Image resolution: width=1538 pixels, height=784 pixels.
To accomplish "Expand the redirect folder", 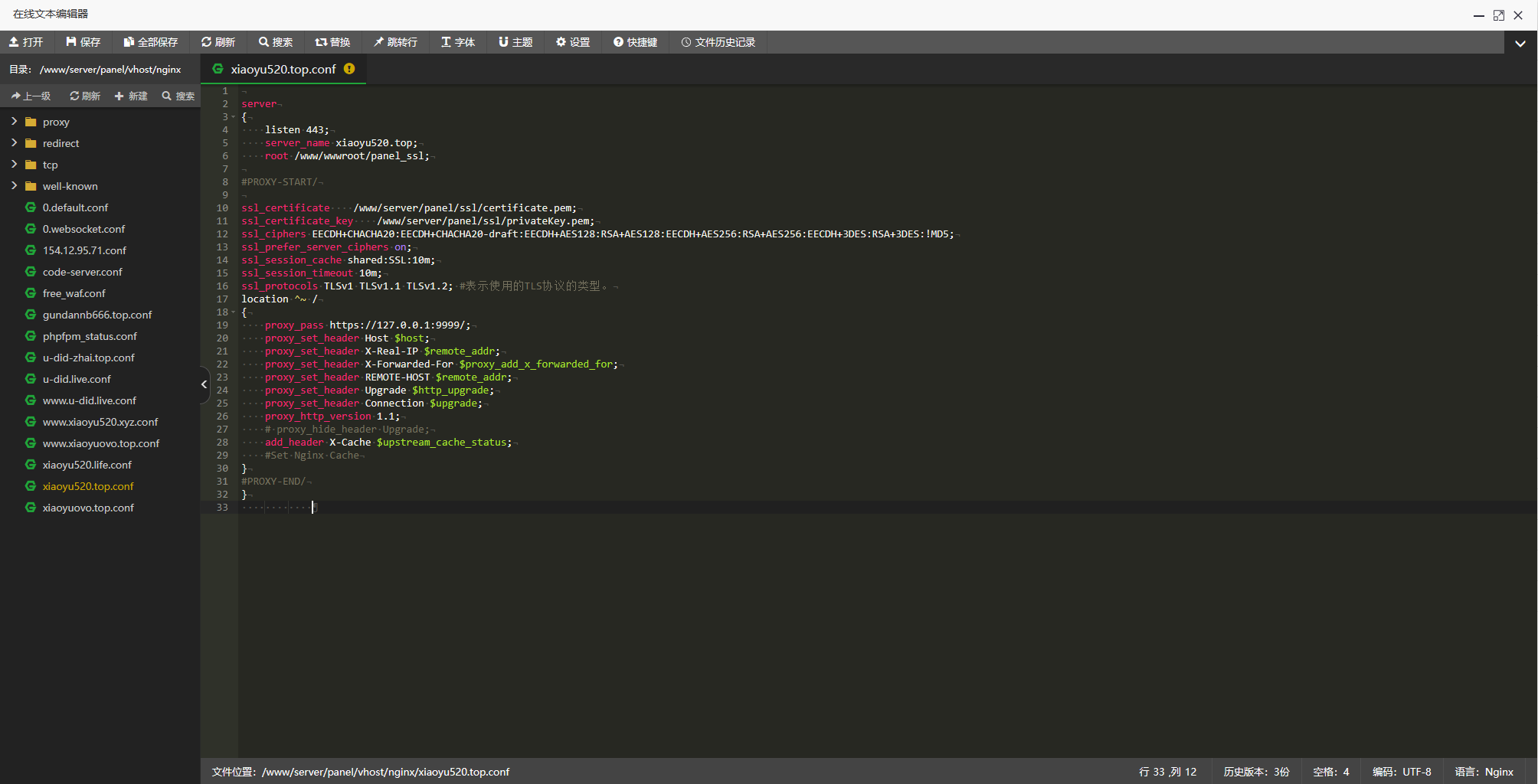I will [14, 142].
